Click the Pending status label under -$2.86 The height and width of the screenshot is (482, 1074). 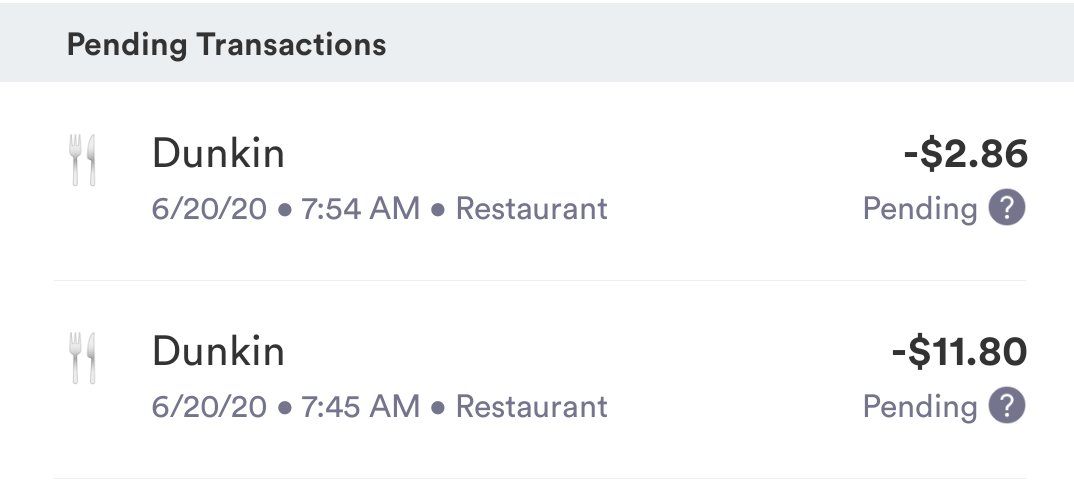pyautogui.click(x=920, y=210)
